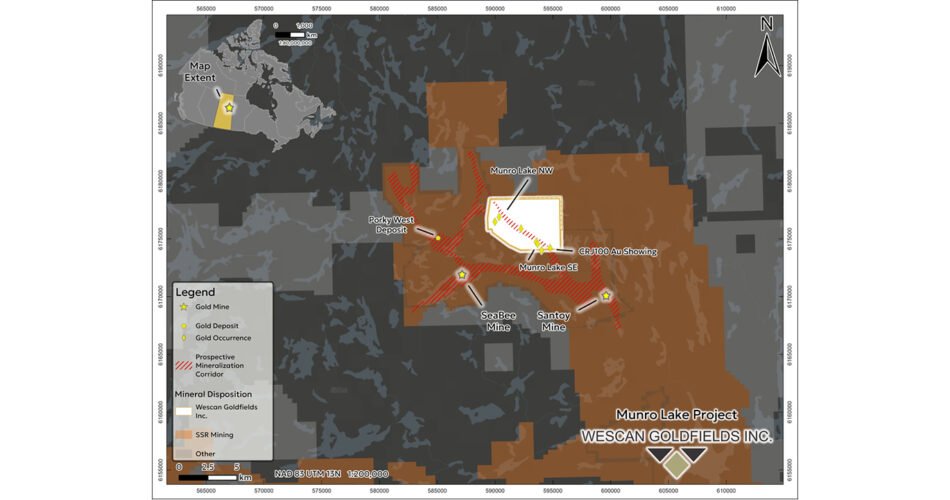The height and width of the screenshot is (500, 950).
Task: Click the 'Map Extent' label
Action: [200, 72]
